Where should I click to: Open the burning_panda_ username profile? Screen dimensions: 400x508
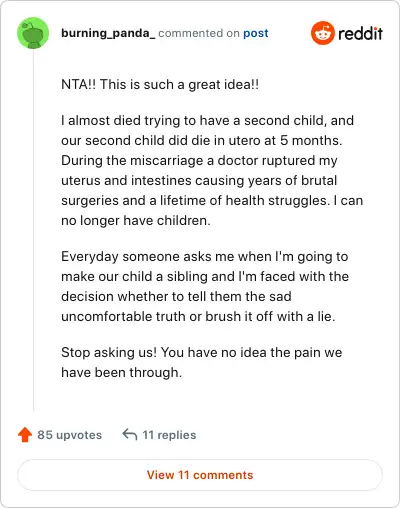pyautogui.click(x=108, y=33)
